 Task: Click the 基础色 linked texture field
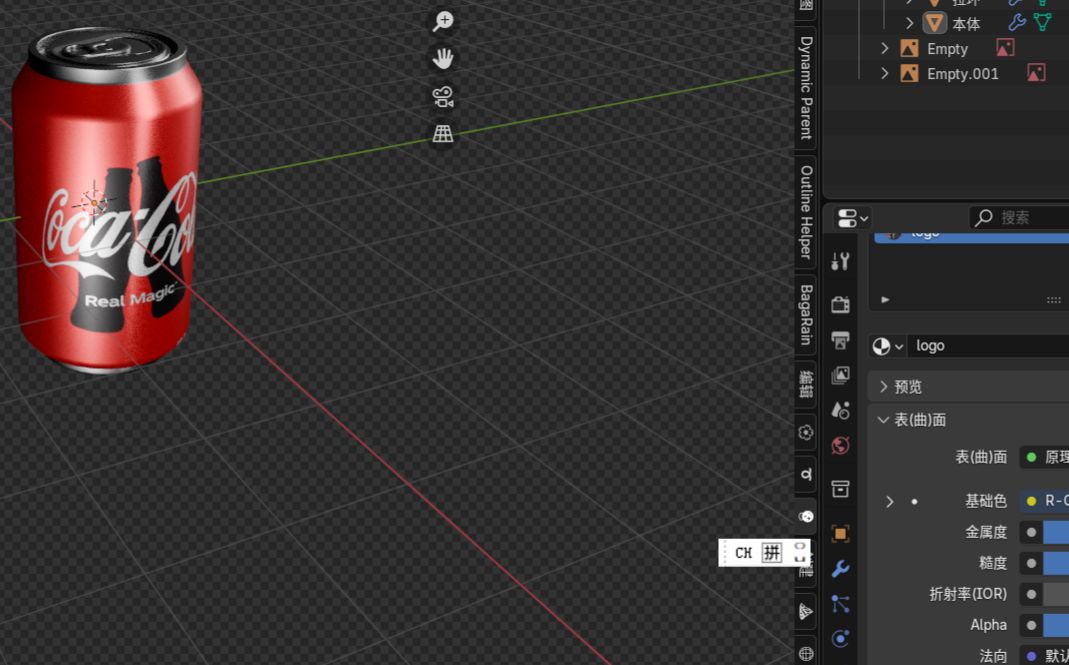(x=1044, y=501)
